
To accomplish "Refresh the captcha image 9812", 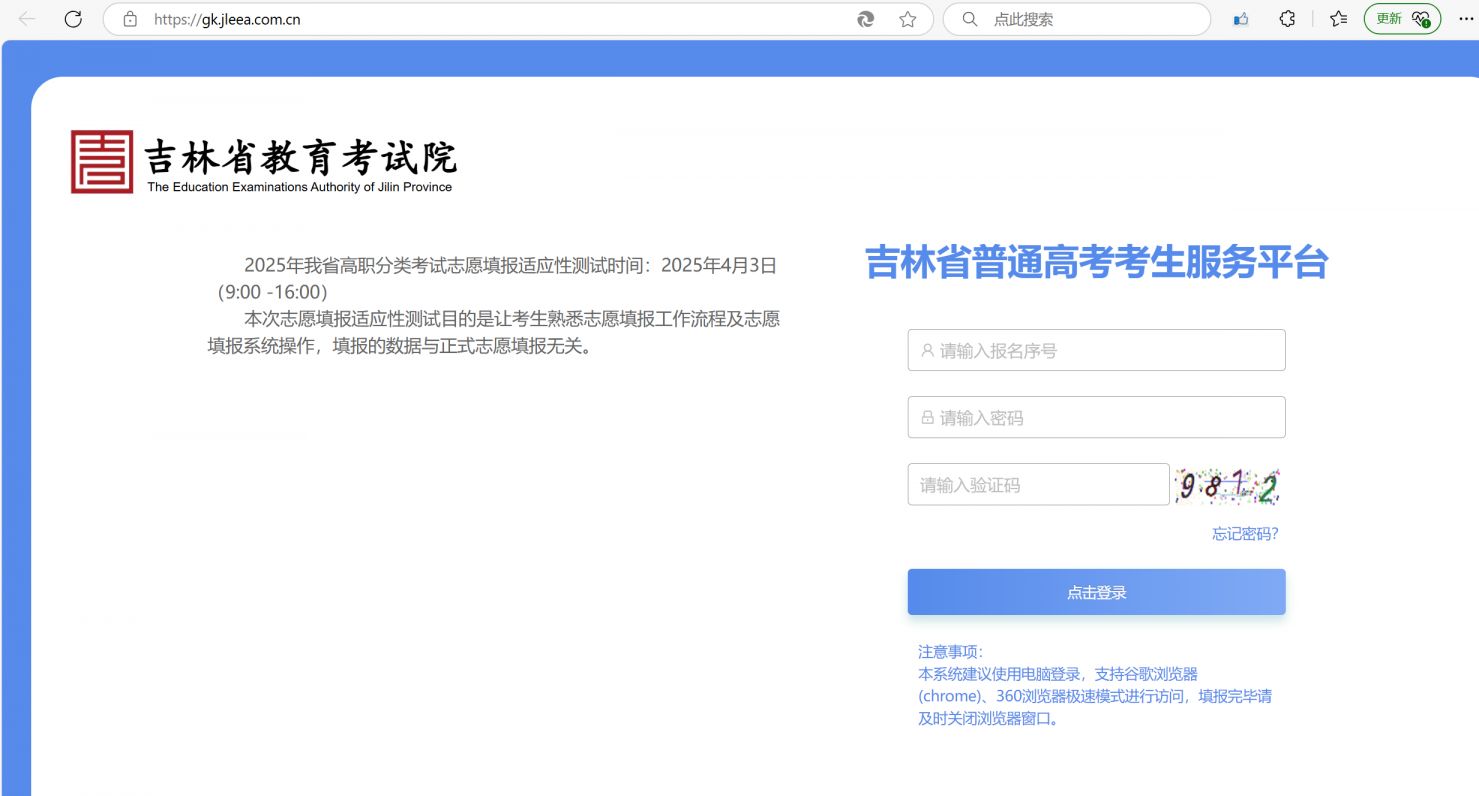I will click(x=1227, y=486).
